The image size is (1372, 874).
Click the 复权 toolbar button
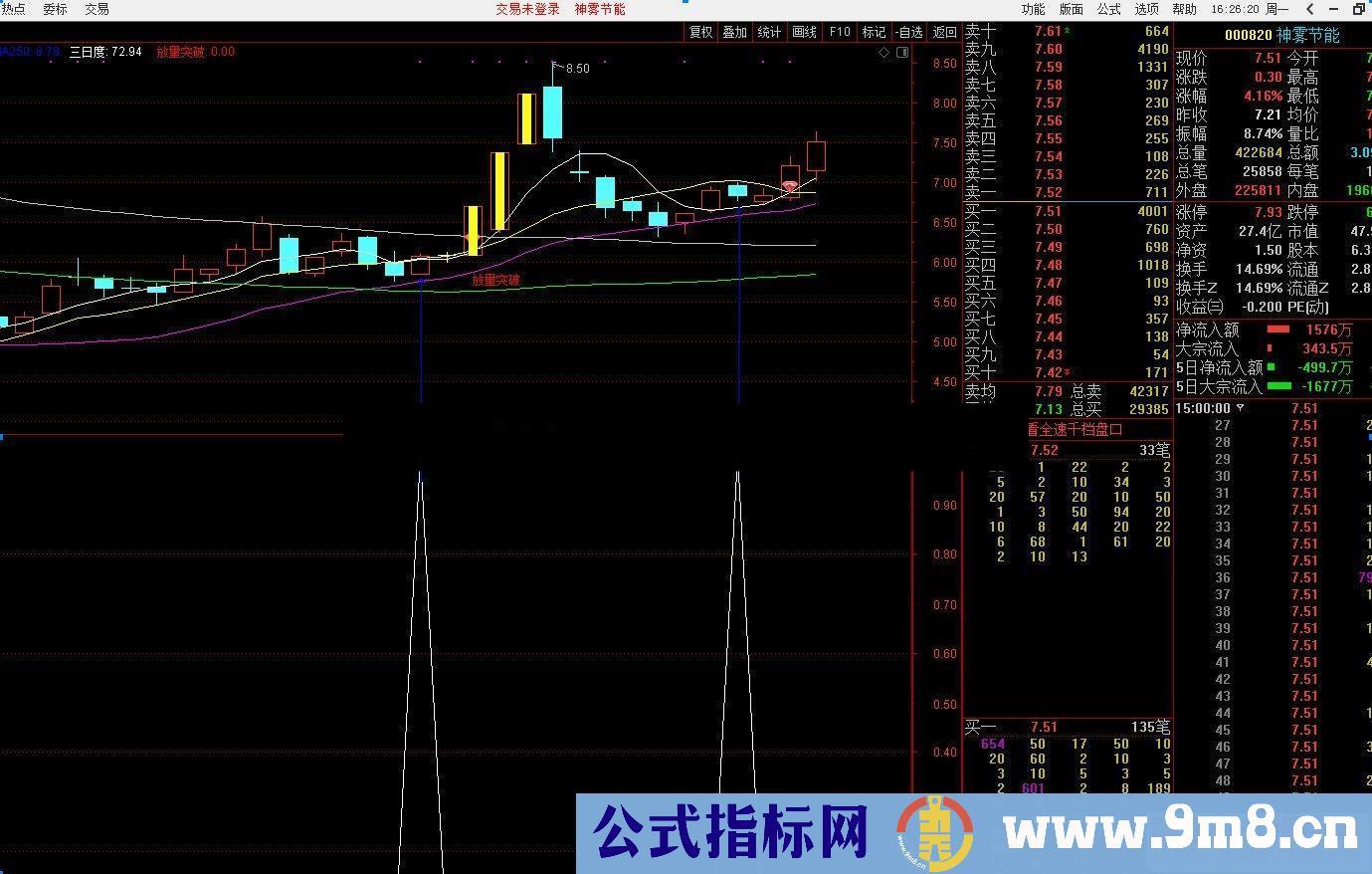[700, 32]
